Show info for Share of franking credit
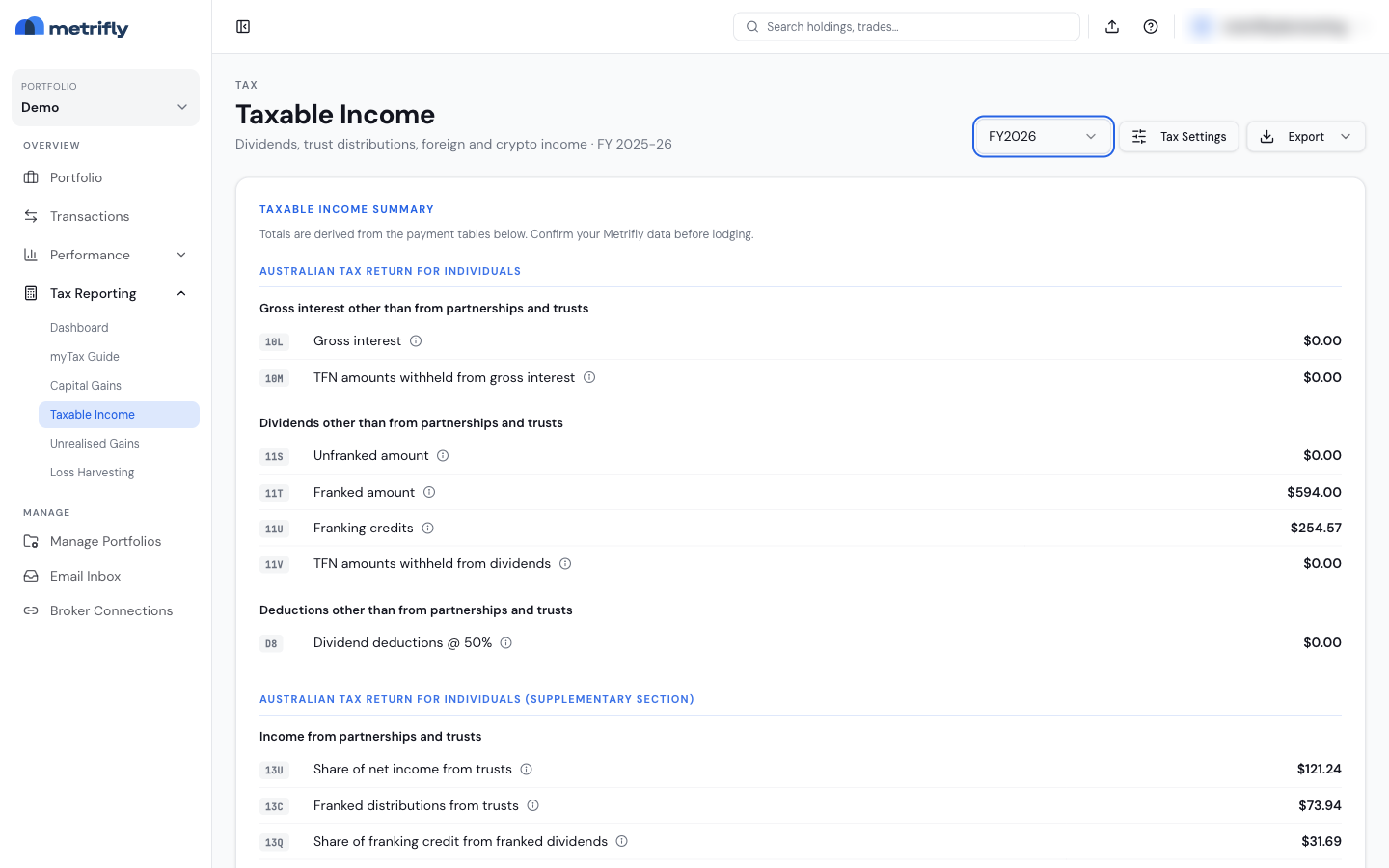 tap(622, 842)
